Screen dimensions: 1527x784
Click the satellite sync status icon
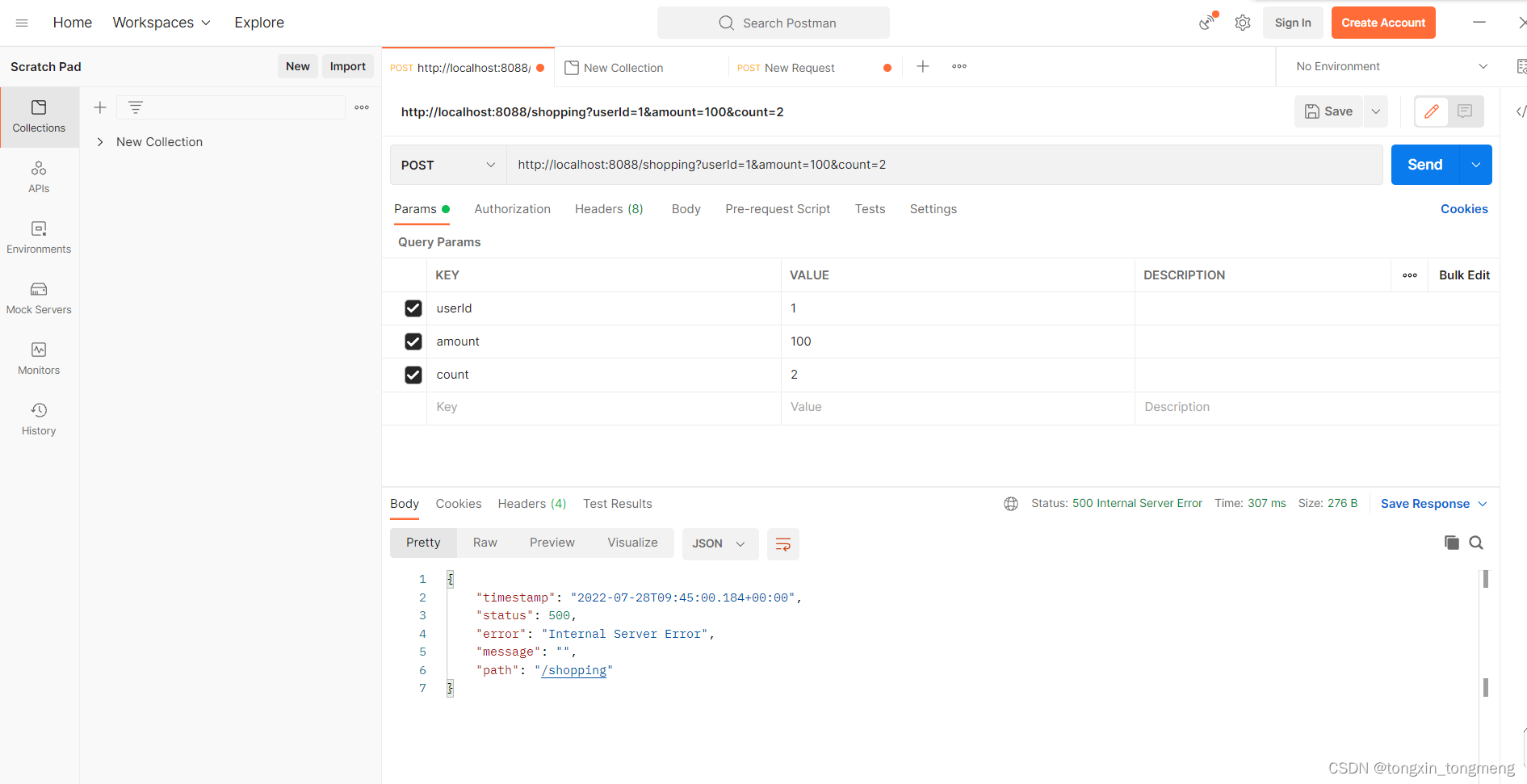coord(1207,22)
